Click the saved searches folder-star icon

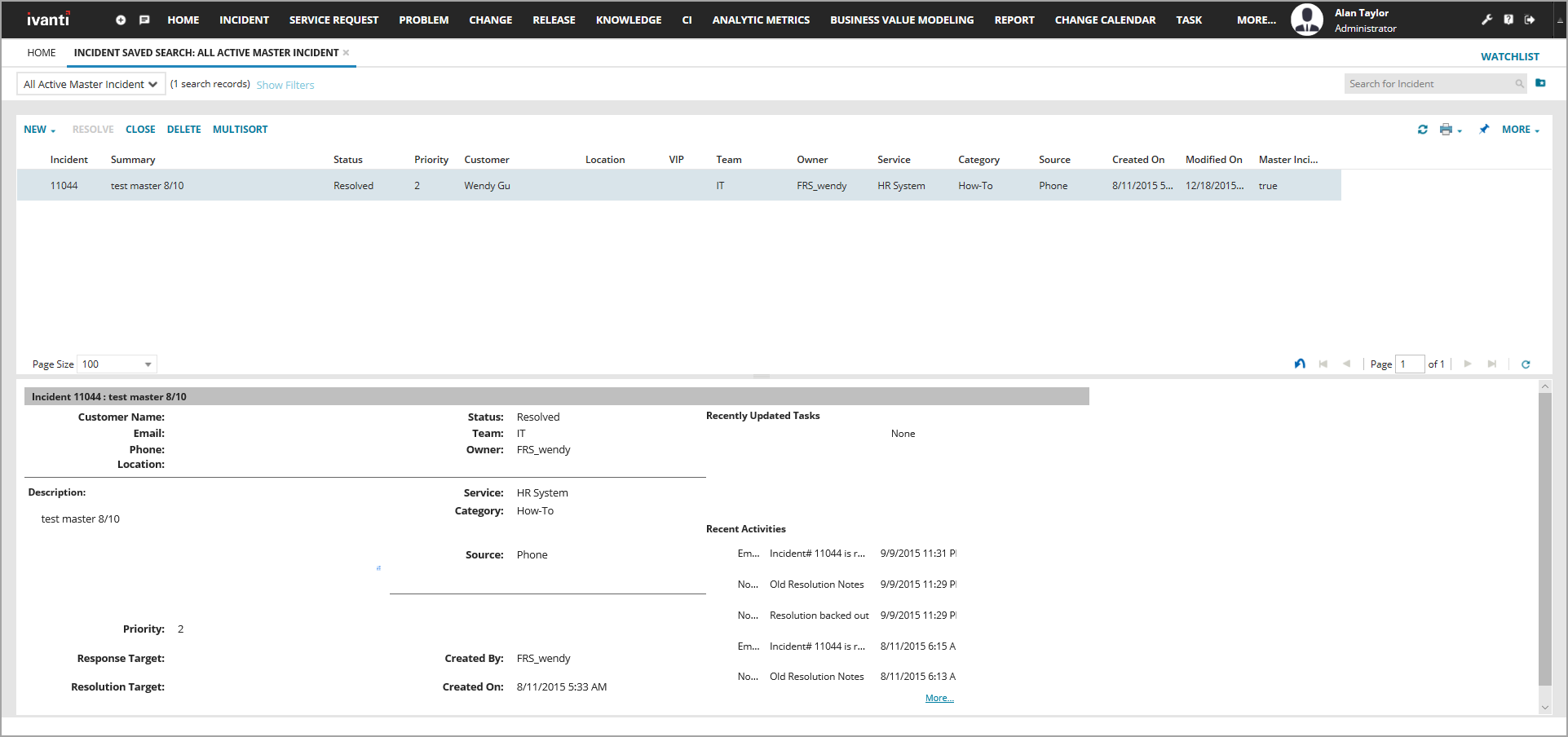coord(1540,83)
